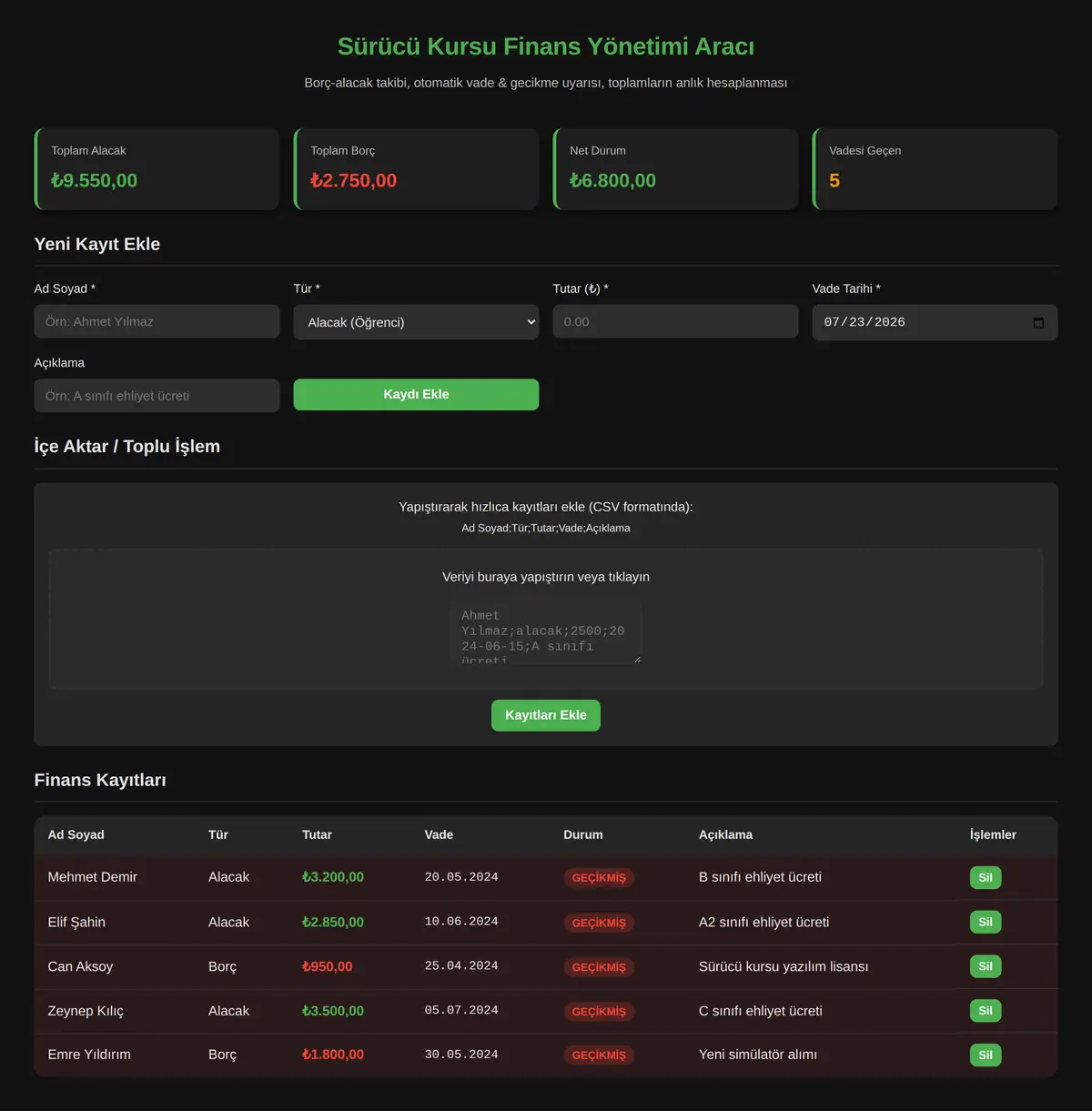The image size is (1092, 1111).
Task: Click the Toplam Borç summary card
Action: [416, 168]
